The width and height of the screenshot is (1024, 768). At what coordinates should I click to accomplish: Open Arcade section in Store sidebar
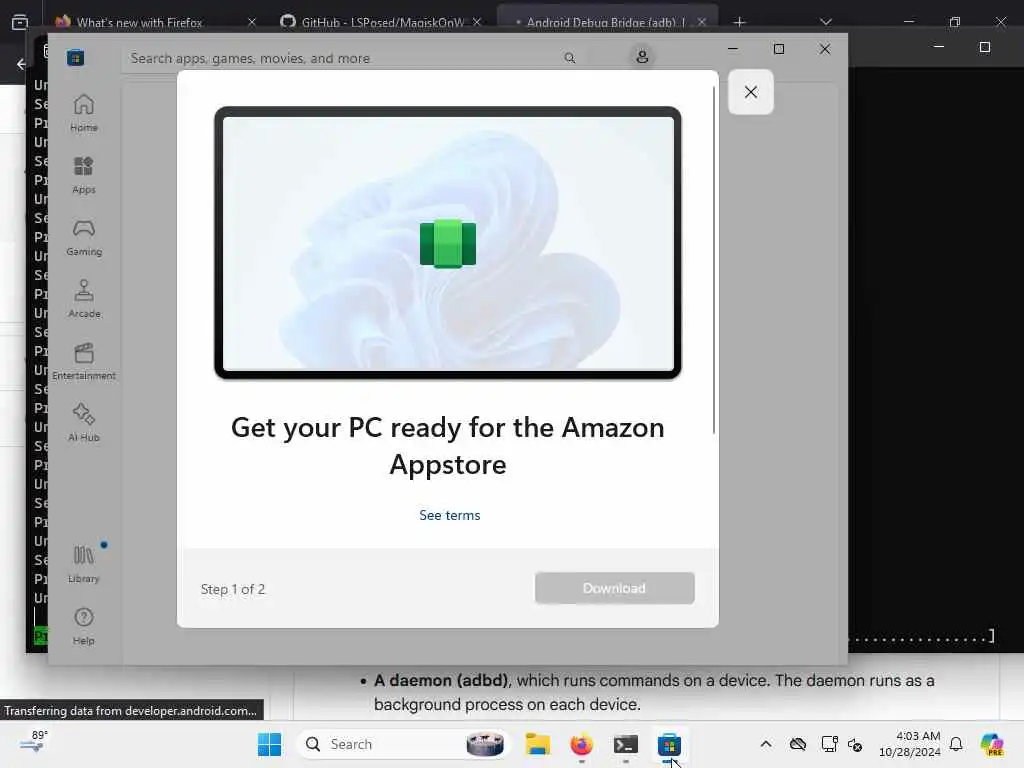pos(84,299)
